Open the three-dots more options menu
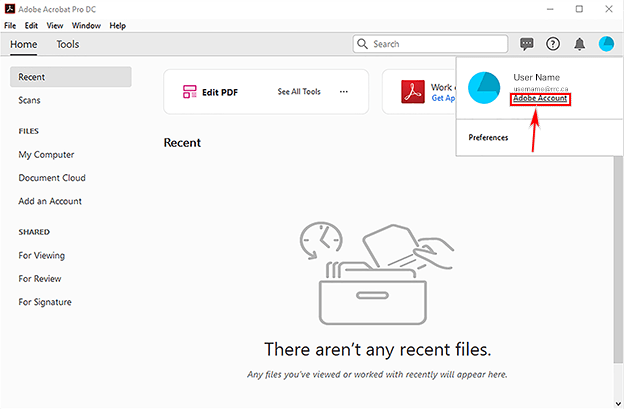The height and width of the screenshot is (409, 624). point(344,92)
